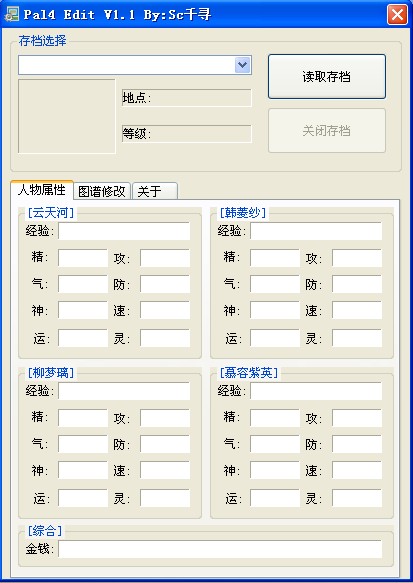Click the [柳梦璃] group label
413x583 pixels.
click(x=51, y=373)
